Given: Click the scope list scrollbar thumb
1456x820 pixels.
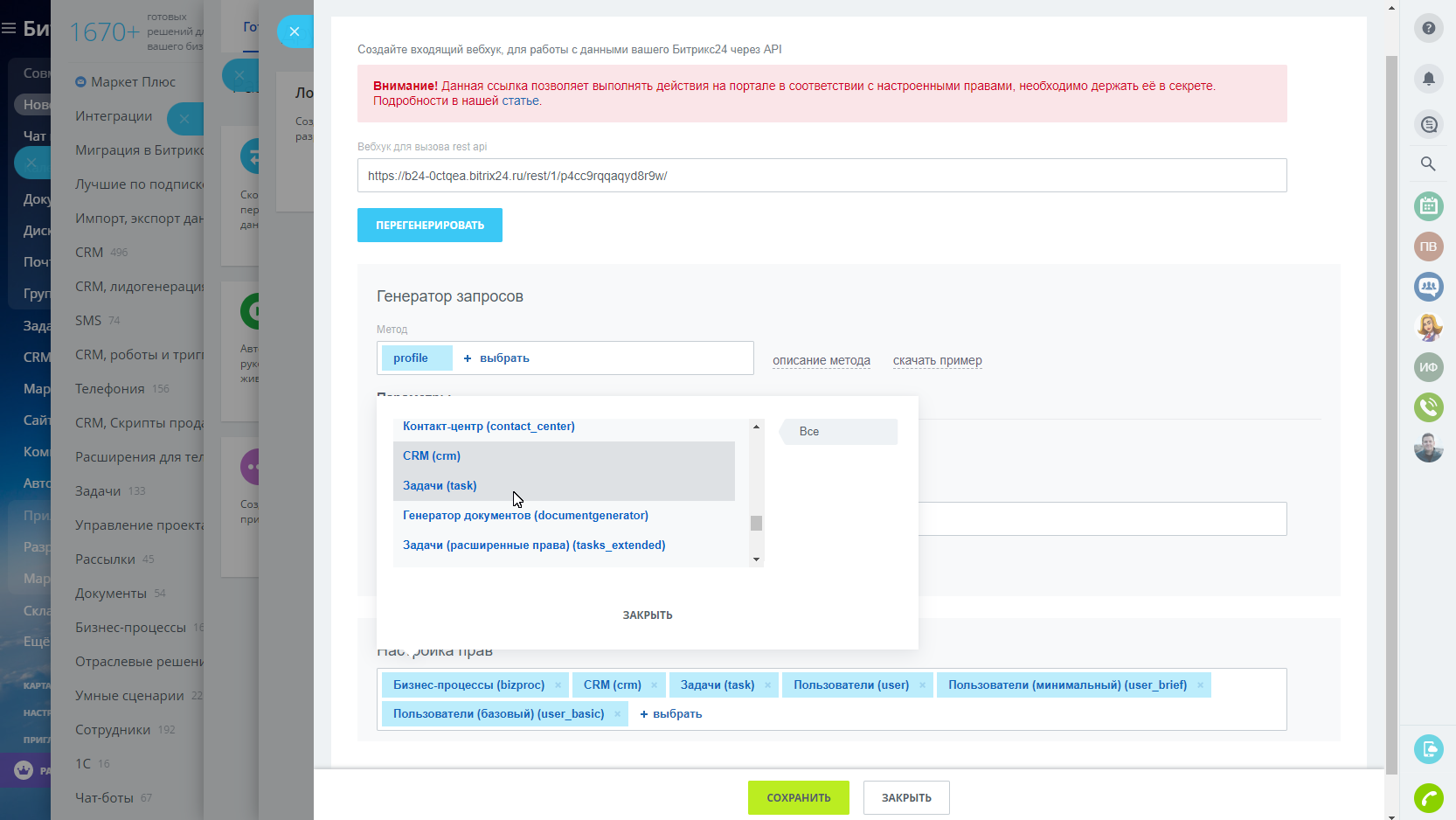Looking at the screenshot, I should pos(756,523).
